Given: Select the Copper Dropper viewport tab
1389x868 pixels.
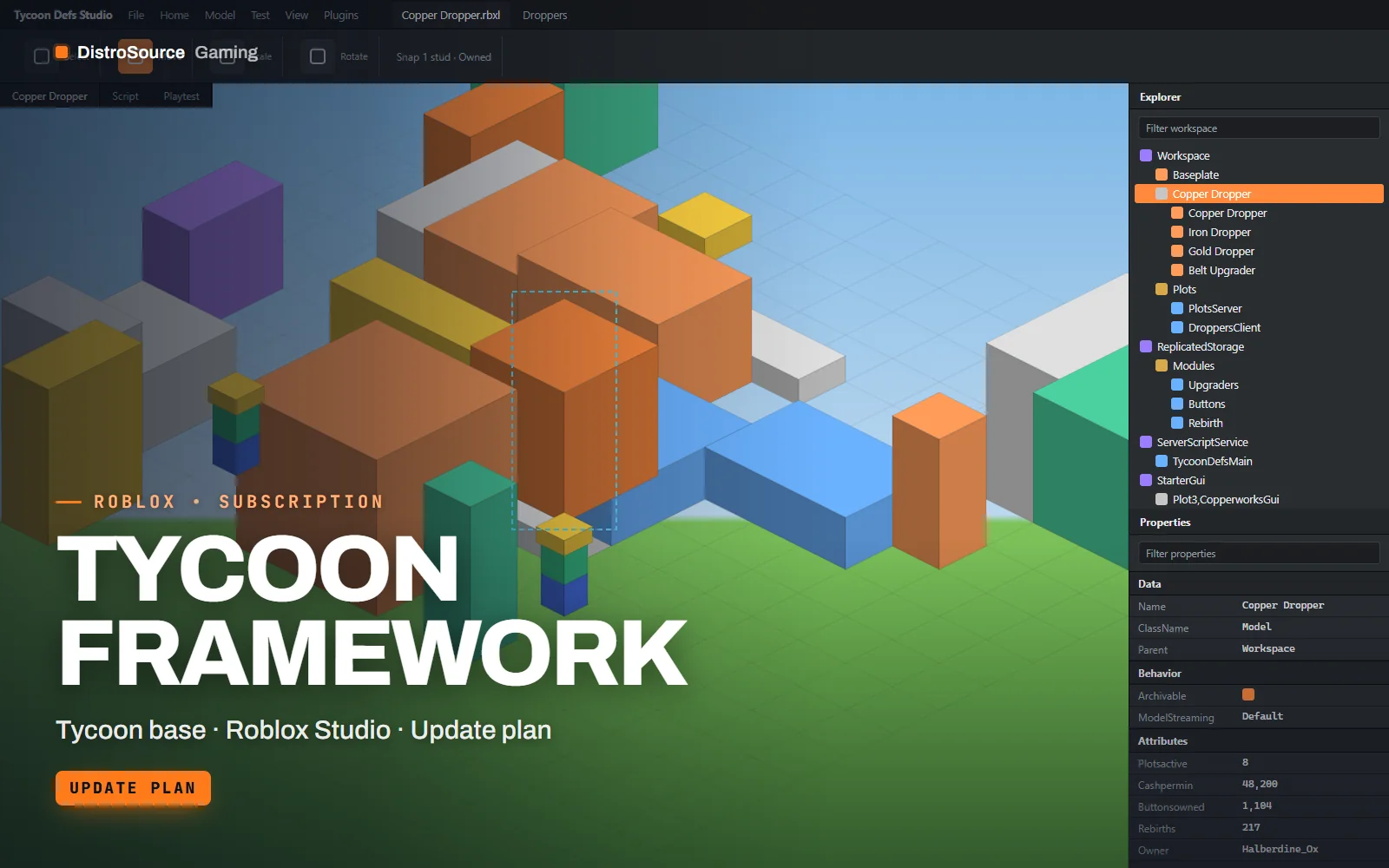Looking at the screenshot, I should [49, 96].
